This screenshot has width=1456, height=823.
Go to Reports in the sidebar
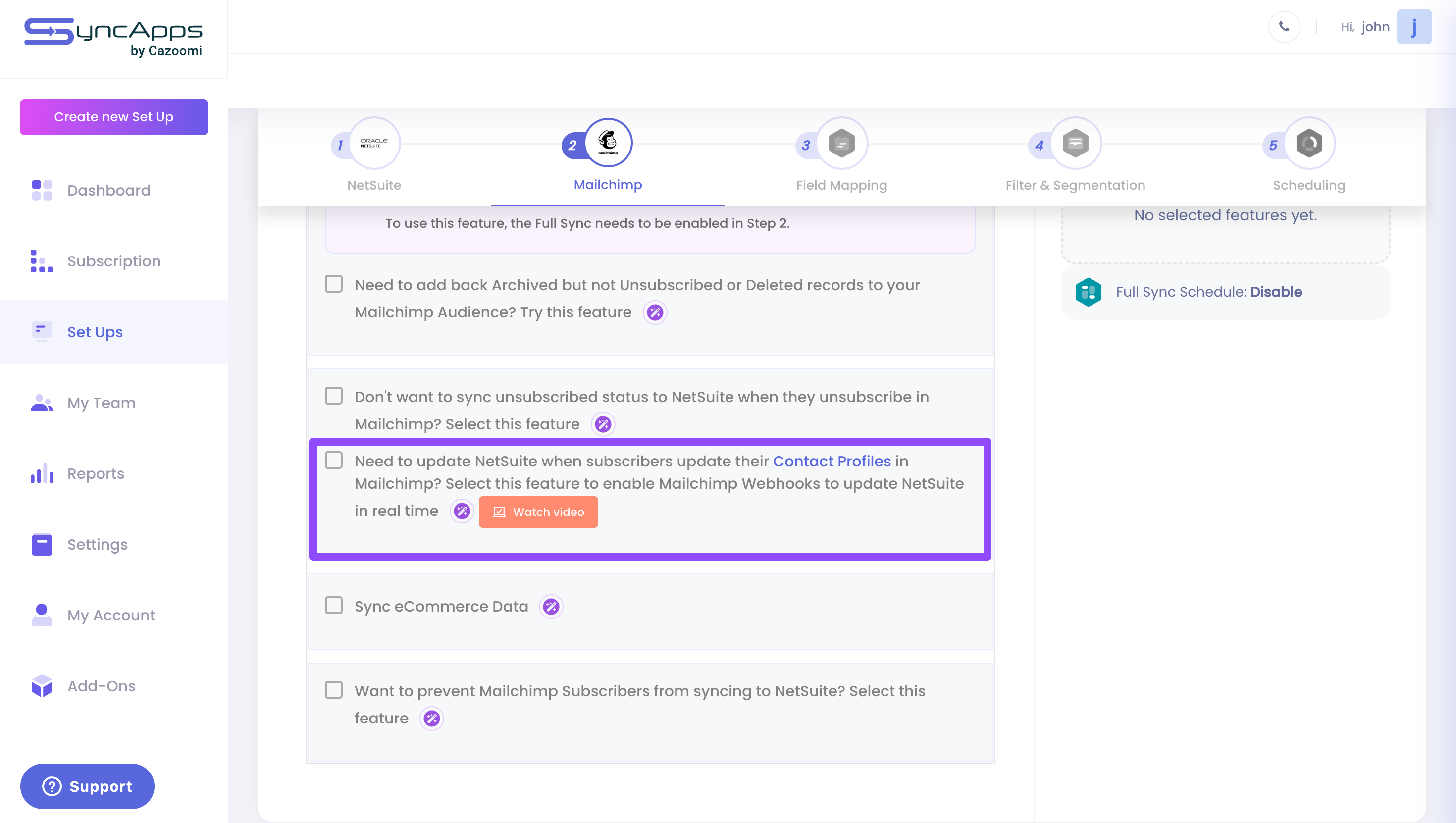click(96, 474)
